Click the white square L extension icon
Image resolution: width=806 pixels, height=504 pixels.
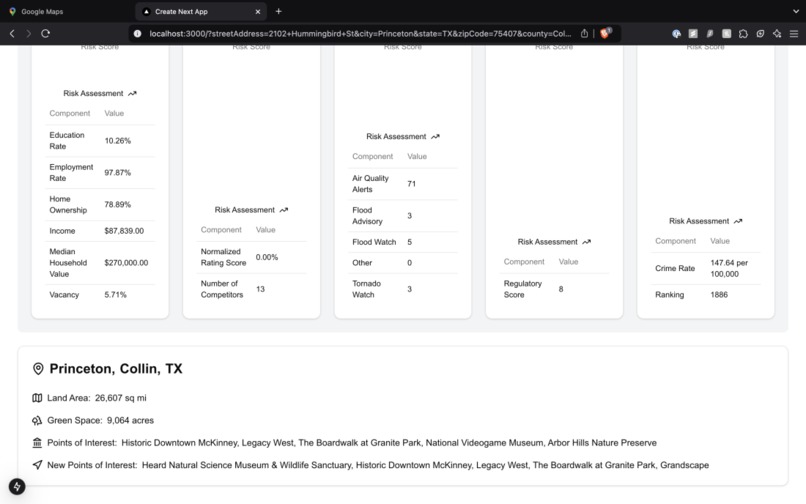[x=726, y=33]
